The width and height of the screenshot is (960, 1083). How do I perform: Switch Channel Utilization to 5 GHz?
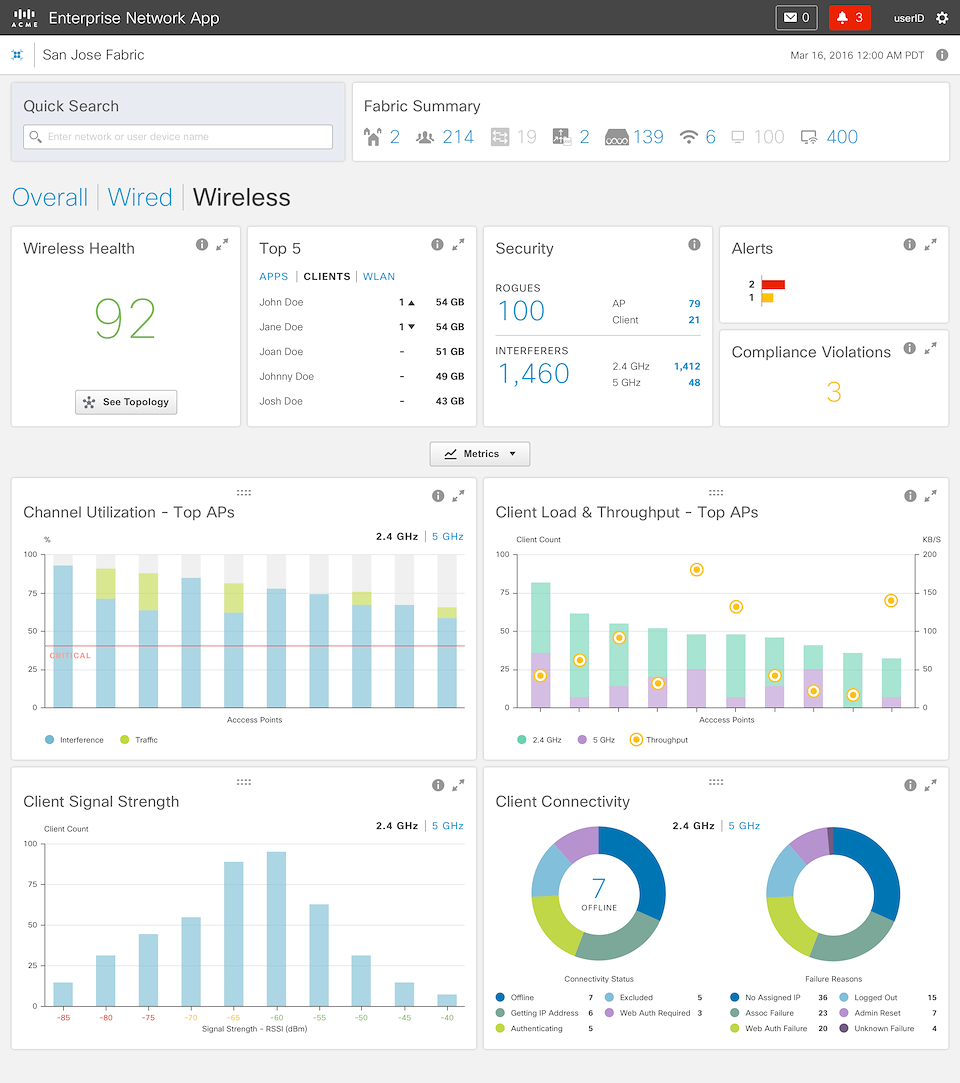pyautogui.click(x=448, y=537)
